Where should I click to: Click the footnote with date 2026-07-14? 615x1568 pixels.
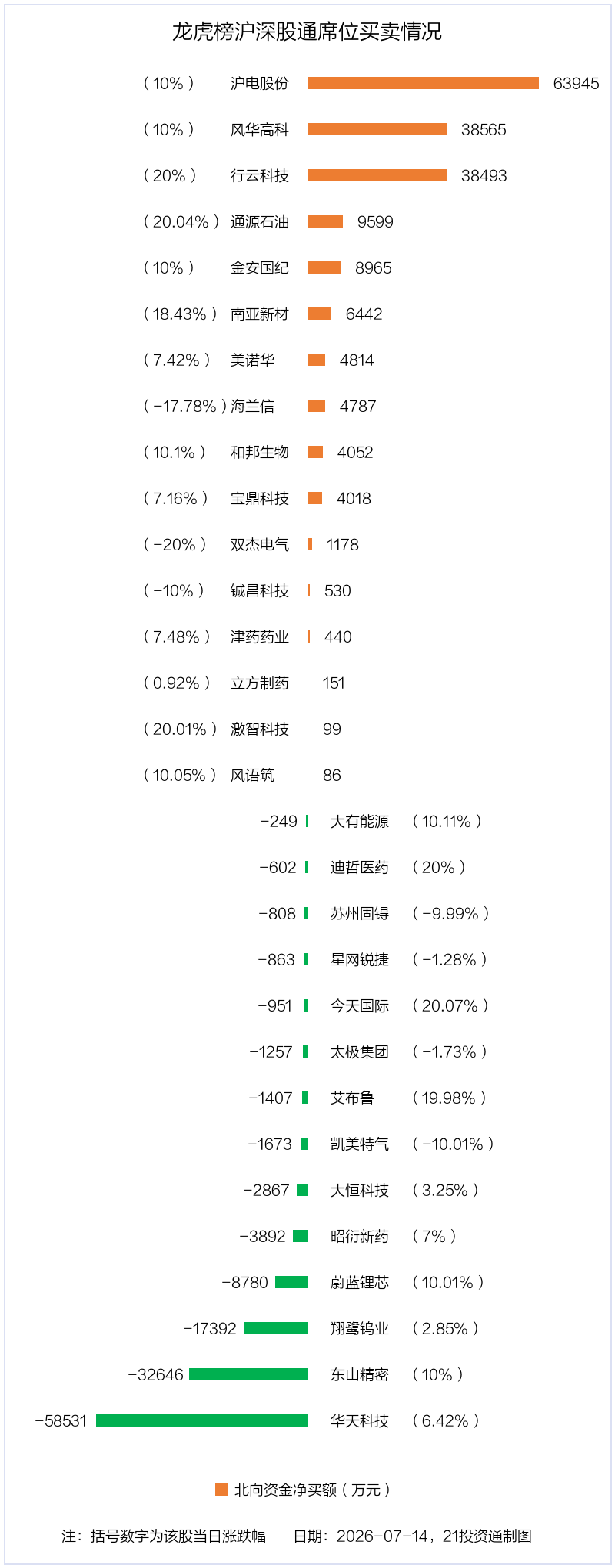point(412,1536)
